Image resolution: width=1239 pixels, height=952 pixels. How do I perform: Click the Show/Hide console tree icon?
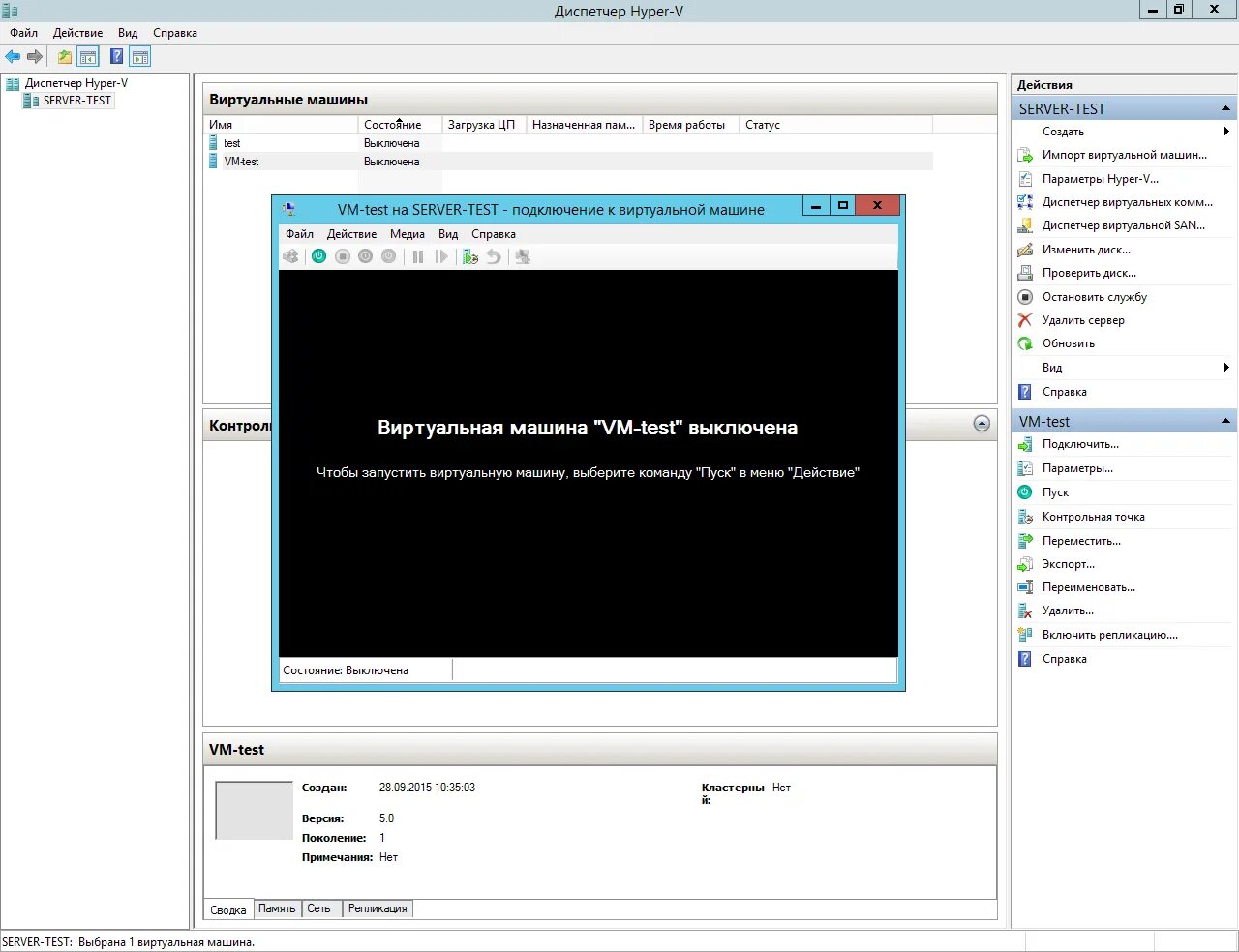click(x=88, y=57)
